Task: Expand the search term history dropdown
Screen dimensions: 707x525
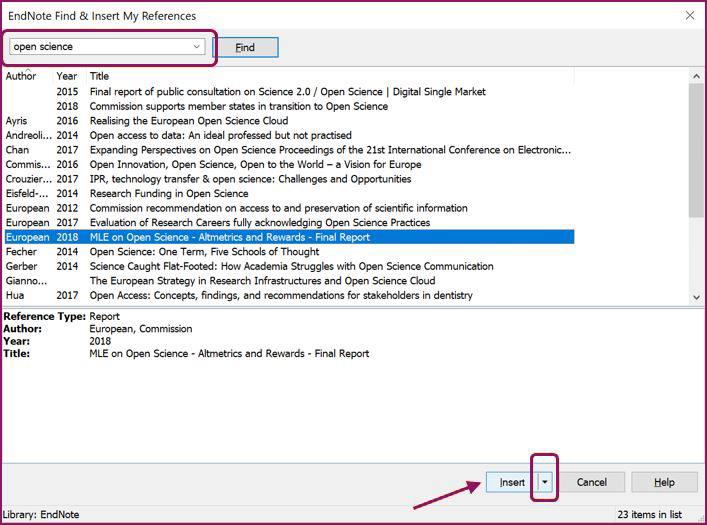Action: click(196, 47)
